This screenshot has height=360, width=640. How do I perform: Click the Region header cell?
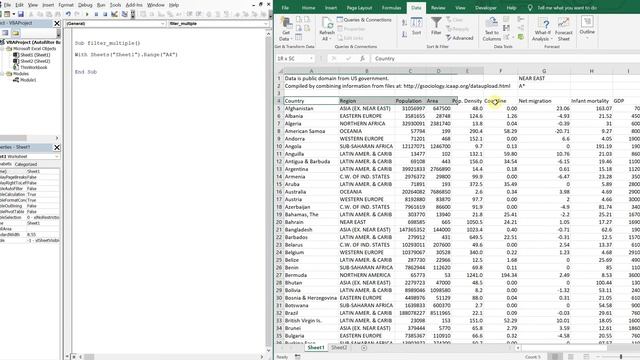click(366, 101)
